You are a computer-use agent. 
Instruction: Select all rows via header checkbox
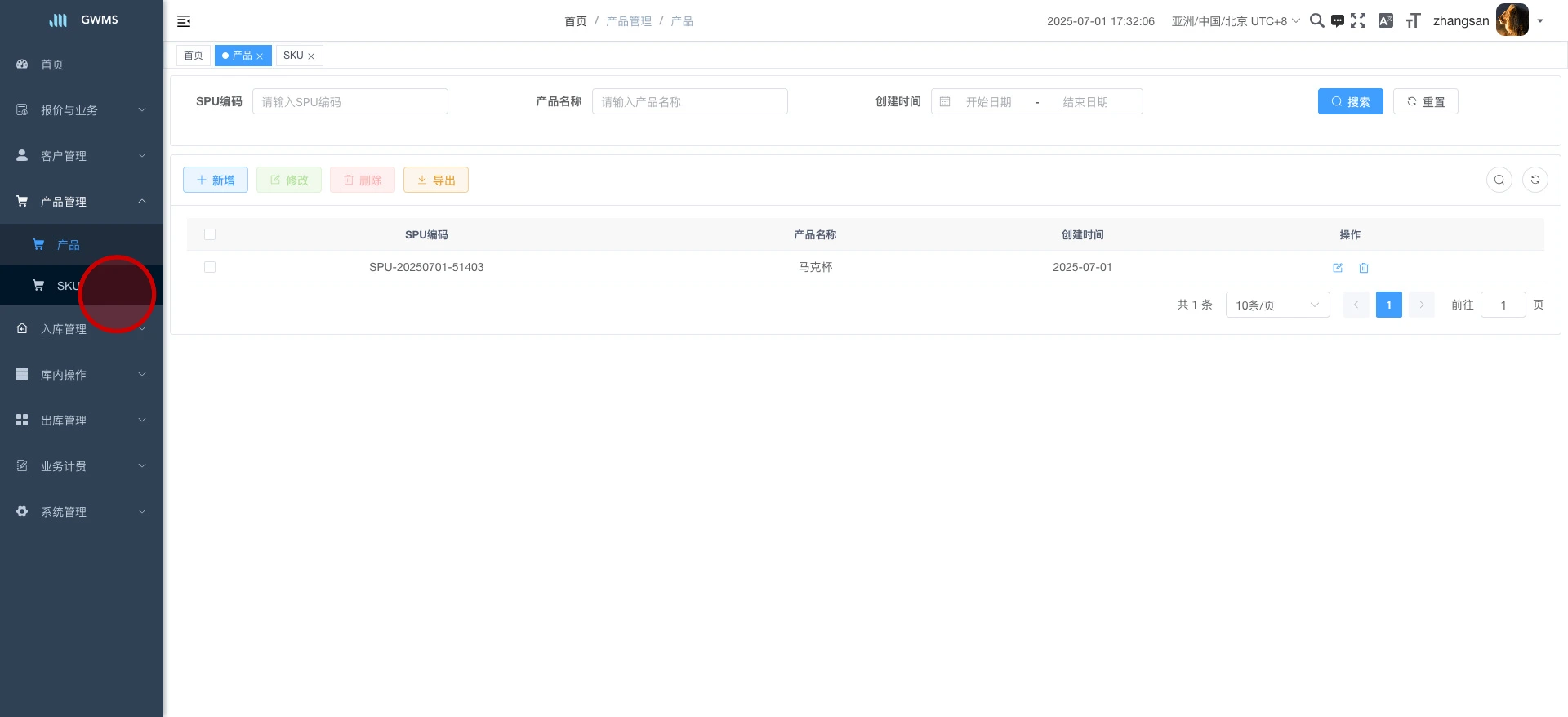pos(210,234)
